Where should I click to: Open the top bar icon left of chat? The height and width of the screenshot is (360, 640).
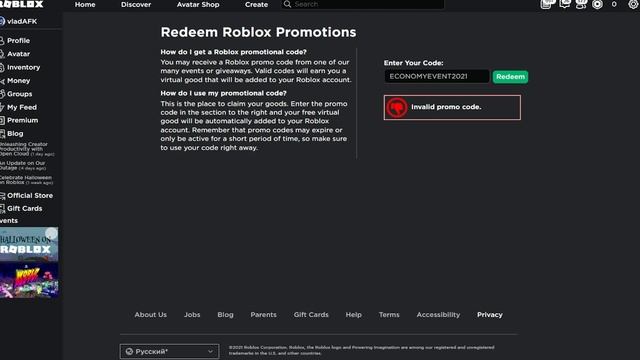[x=547, y=4]
